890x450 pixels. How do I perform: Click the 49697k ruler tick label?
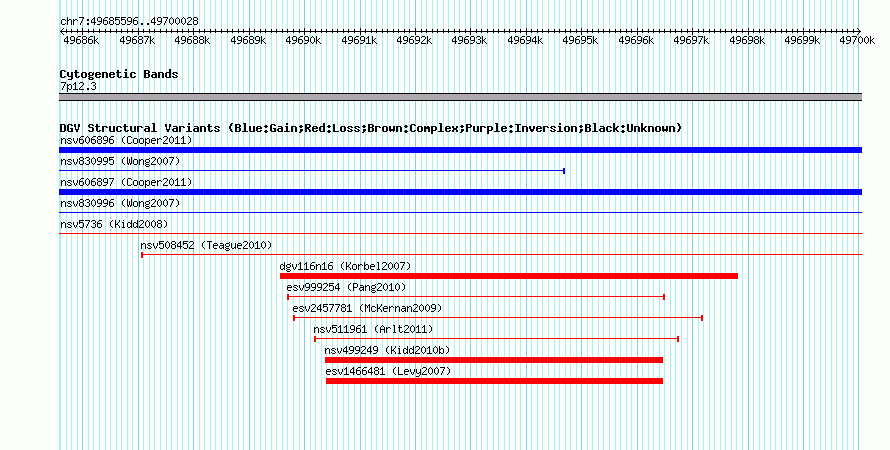click(x=691, y=40)
